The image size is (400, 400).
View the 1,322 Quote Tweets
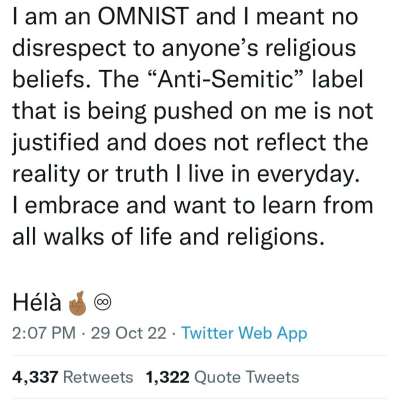(x=222, y=377)
